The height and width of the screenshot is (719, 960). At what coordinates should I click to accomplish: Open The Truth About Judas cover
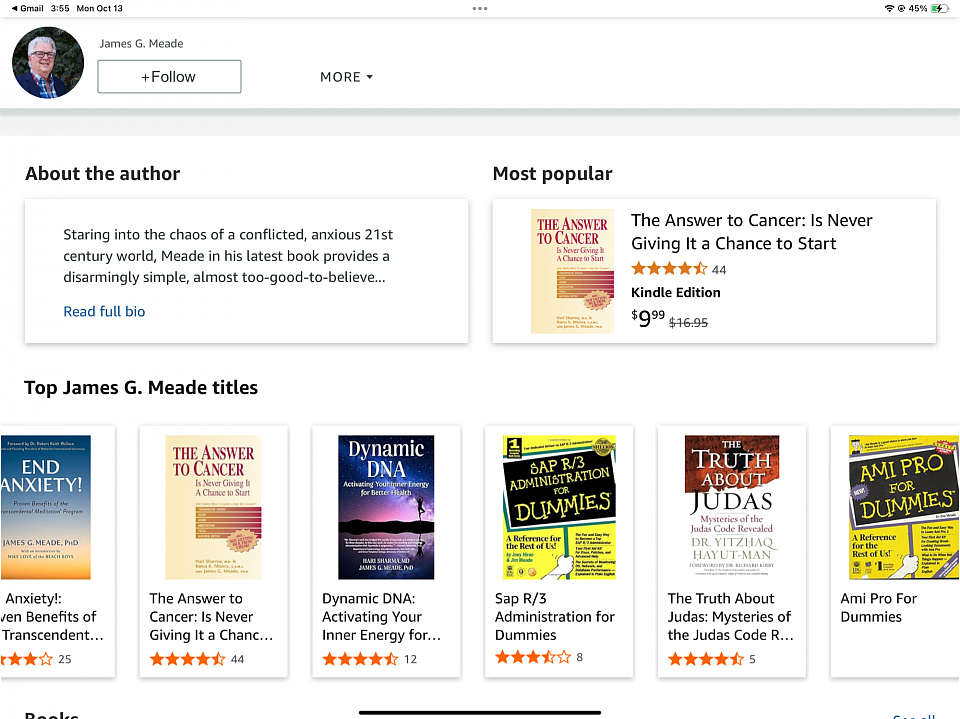[732, 507]
